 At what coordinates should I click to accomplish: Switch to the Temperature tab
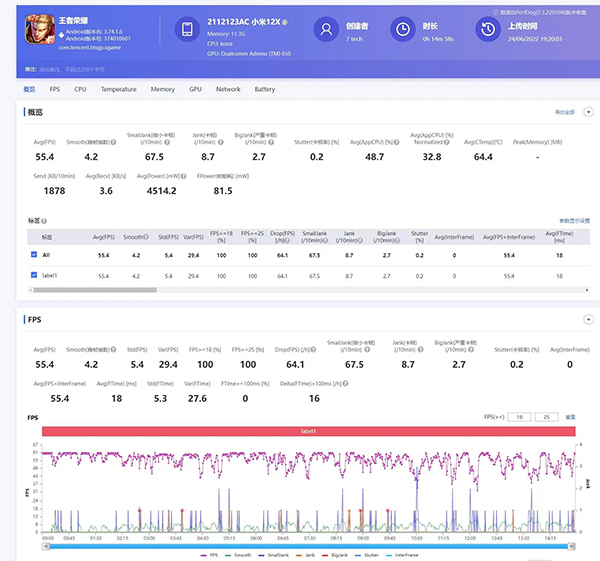118,89
